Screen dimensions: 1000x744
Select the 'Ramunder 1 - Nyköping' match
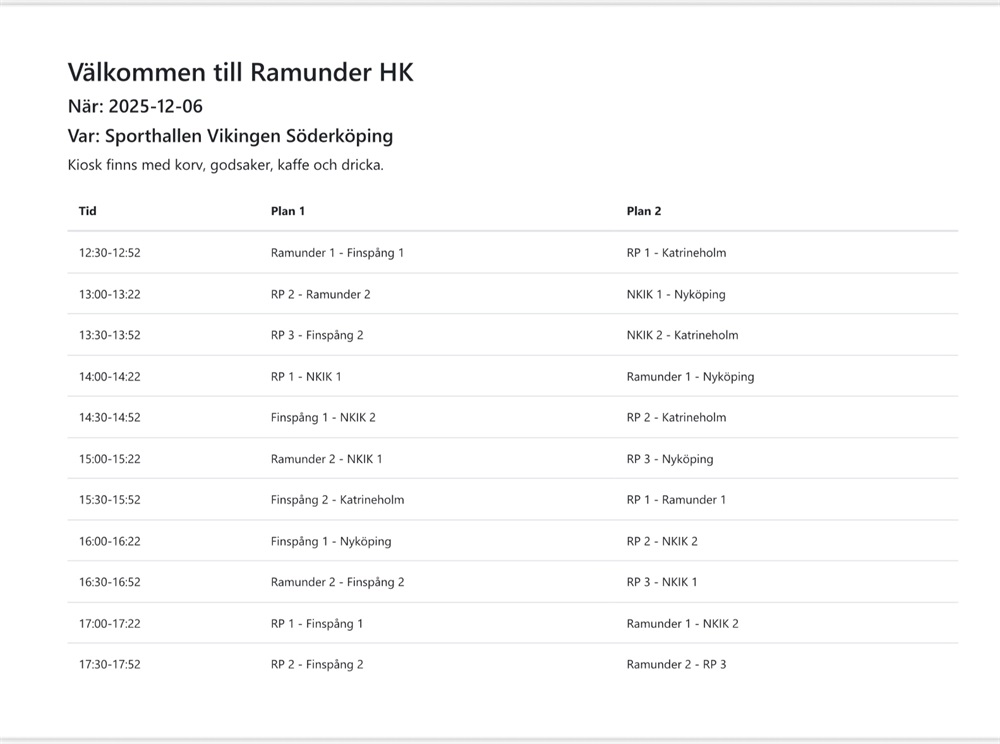point(690,377)
